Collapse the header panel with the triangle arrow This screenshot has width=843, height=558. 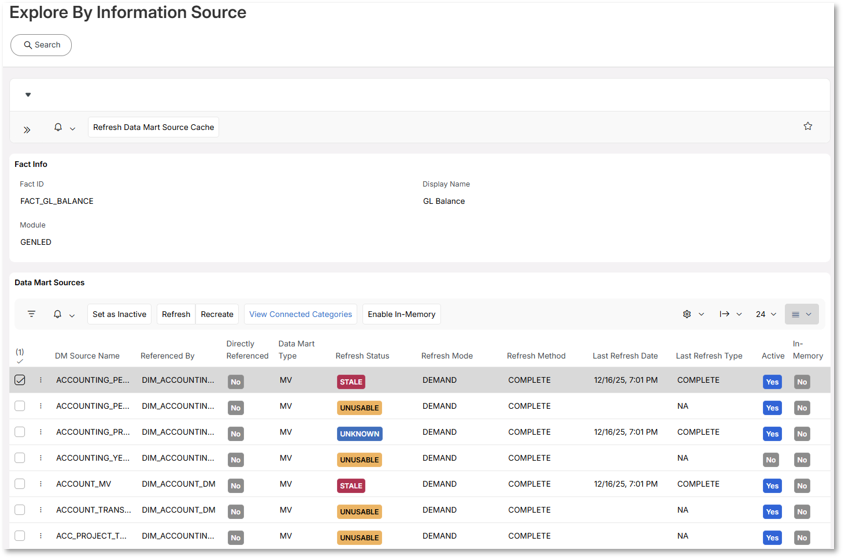28,95
